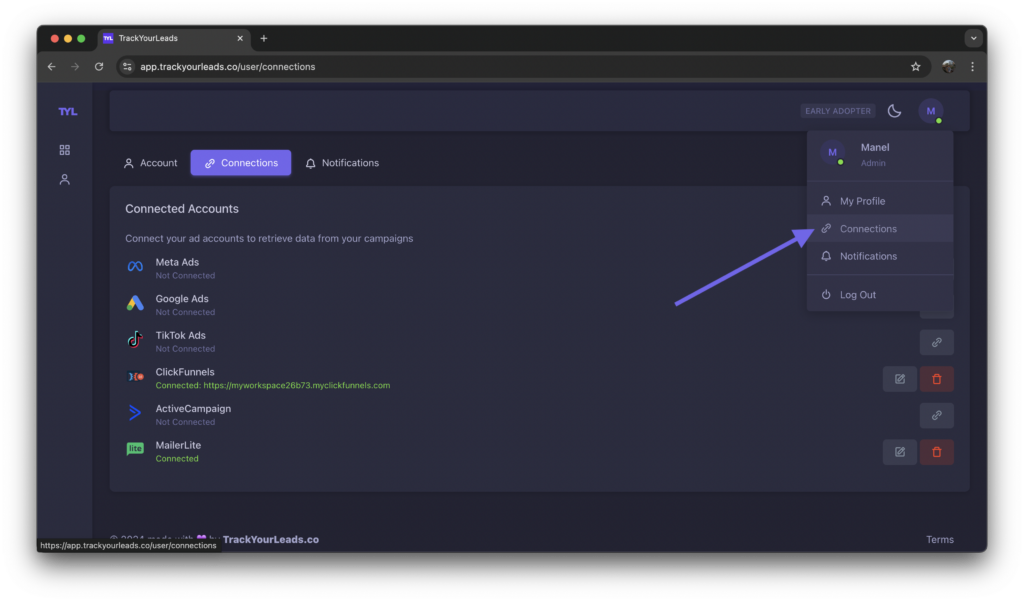Delete the MailerLite connection

tap(936, 452)
